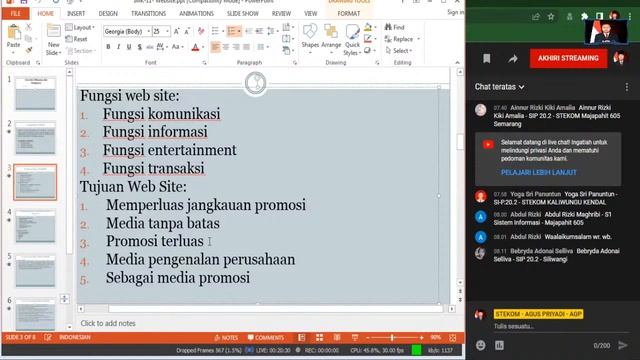640x360 pixels.
Task: Open the Font name Georgia dropdown
Action: pyautogui.click(x=148, y=31)
